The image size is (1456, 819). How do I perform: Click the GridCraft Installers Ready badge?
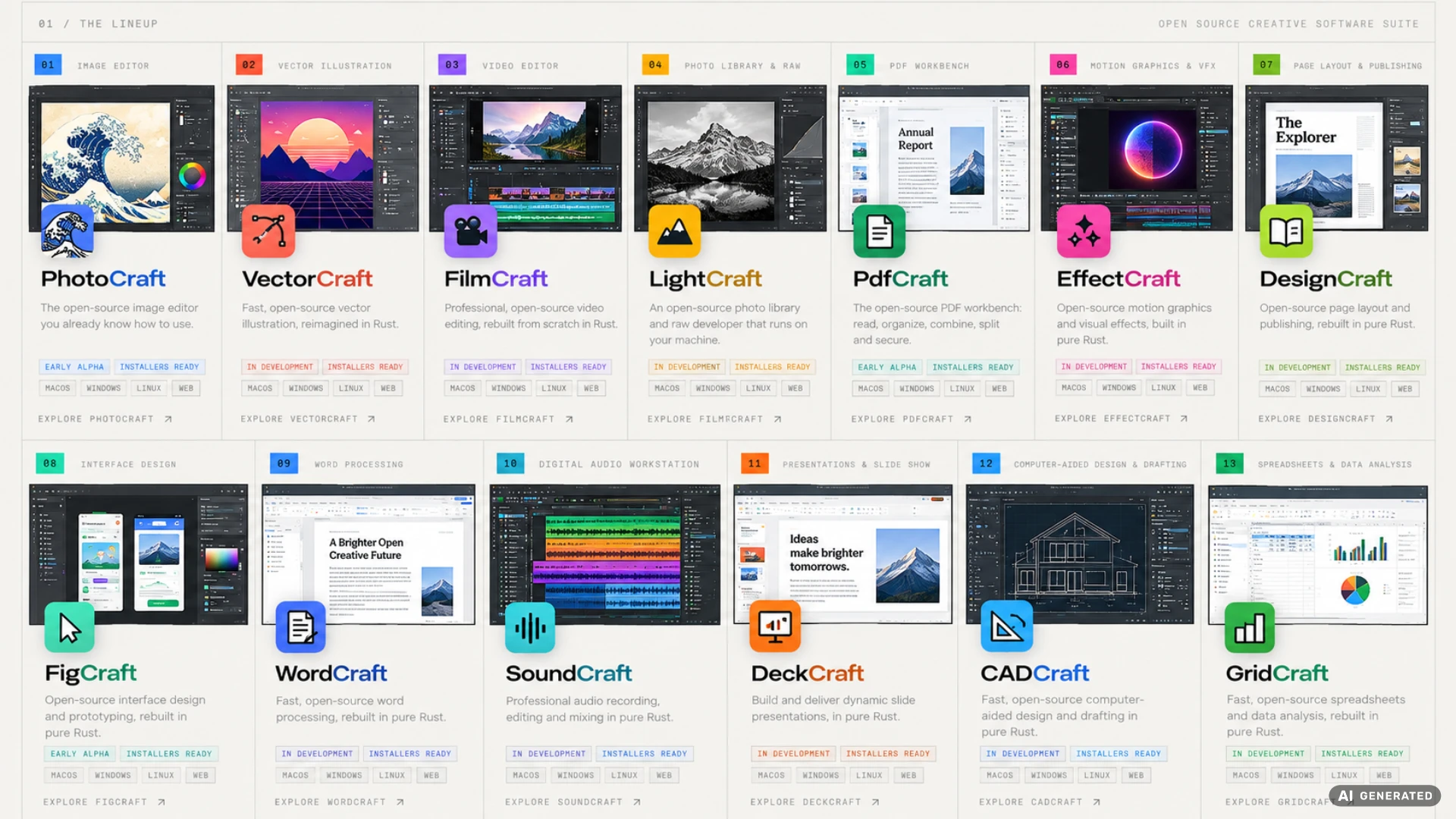[x=1362, y=754]
